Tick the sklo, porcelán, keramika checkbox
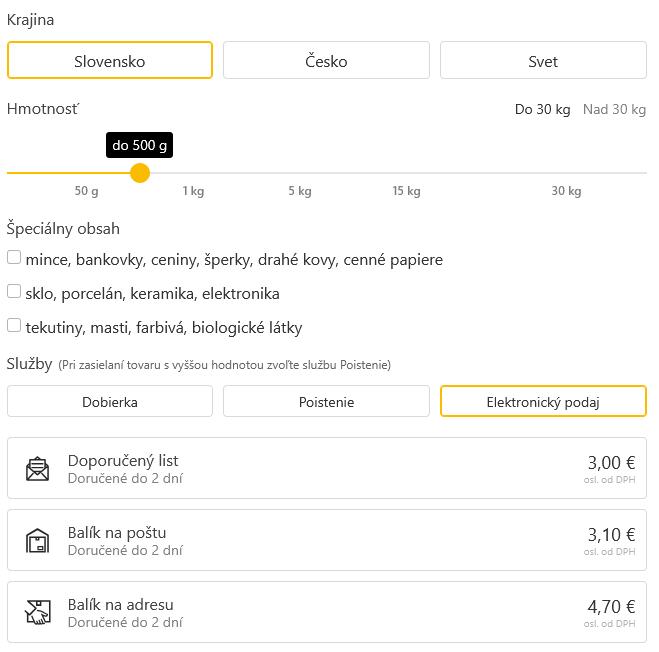Image resolution: width=659 pixels, height=652 pixels. click(14, 292)
